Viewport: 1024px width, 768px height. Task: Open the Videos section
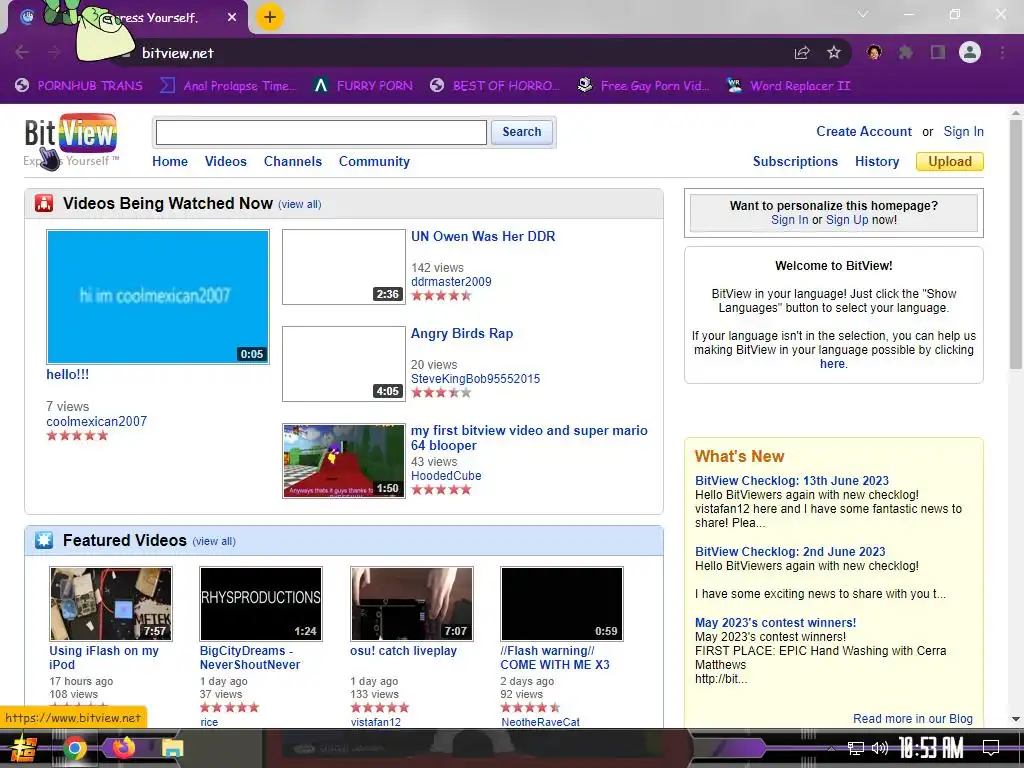(225, 161)
